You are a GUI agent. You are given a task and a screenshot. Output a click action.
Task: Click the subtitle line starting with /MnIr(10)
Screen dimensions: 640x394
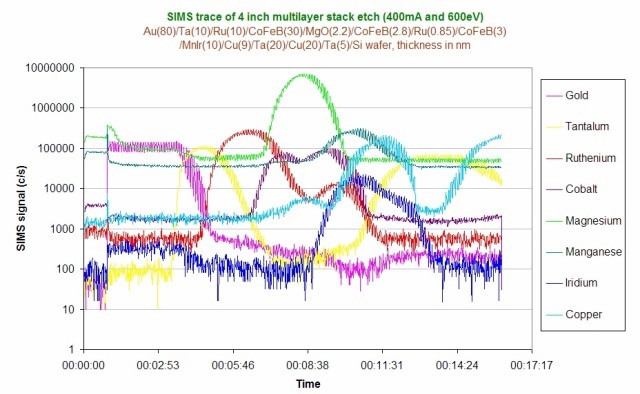coord(325,45)
